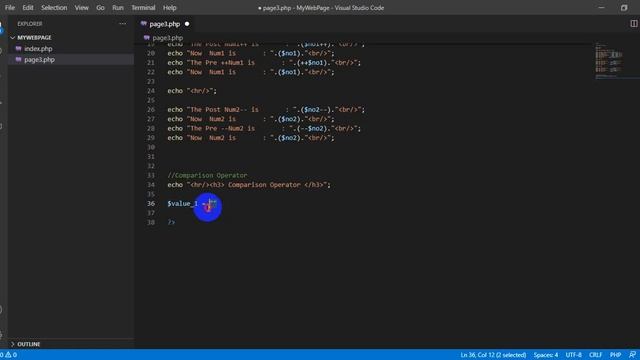Image resolution: width=640 pixels, height=360 pixels.
Task: Open the errors and warnings status item
Action: (x=9, y=355)
